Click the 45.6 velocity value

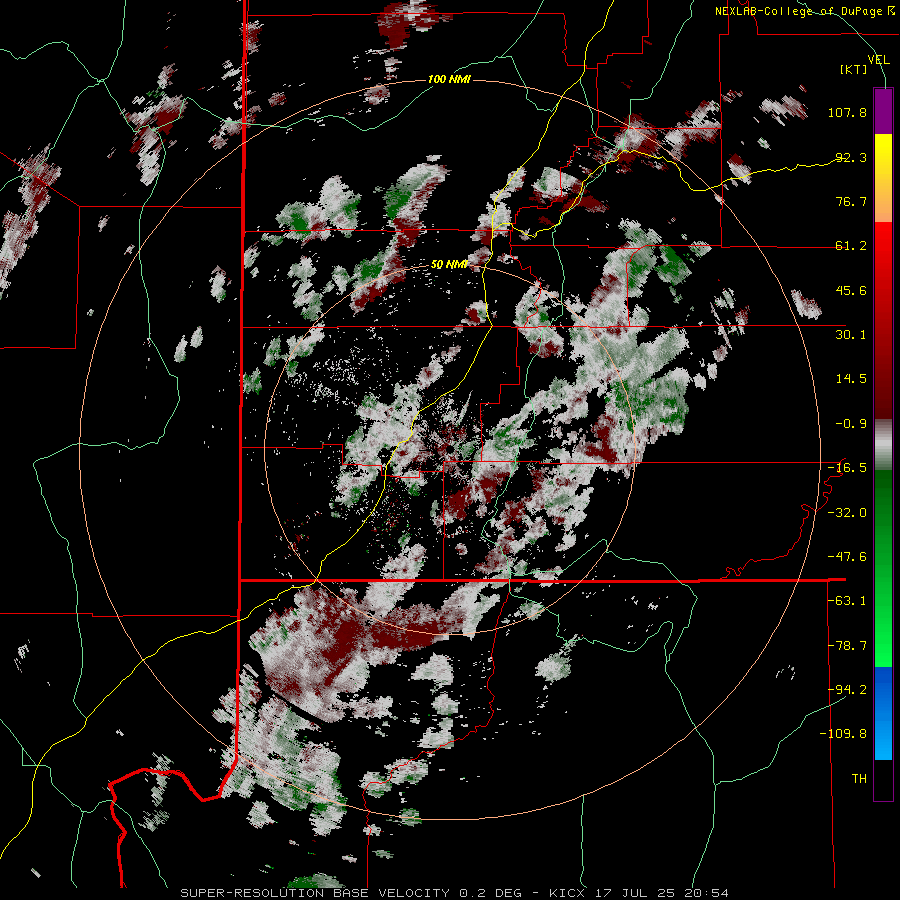click(851, 290)
